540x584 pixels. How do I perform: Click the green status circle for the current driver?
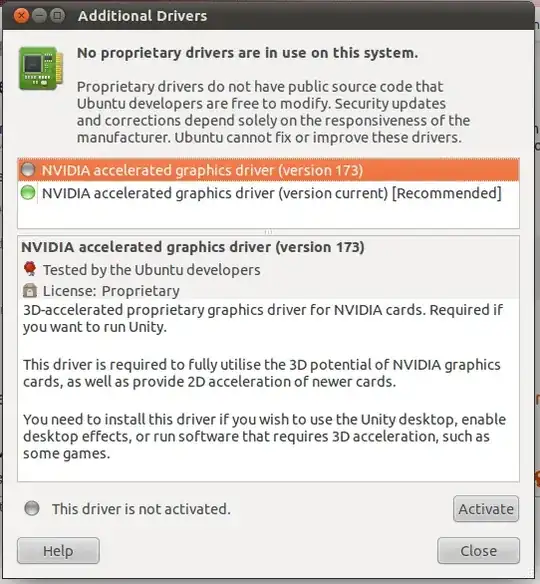pos(28,193)
